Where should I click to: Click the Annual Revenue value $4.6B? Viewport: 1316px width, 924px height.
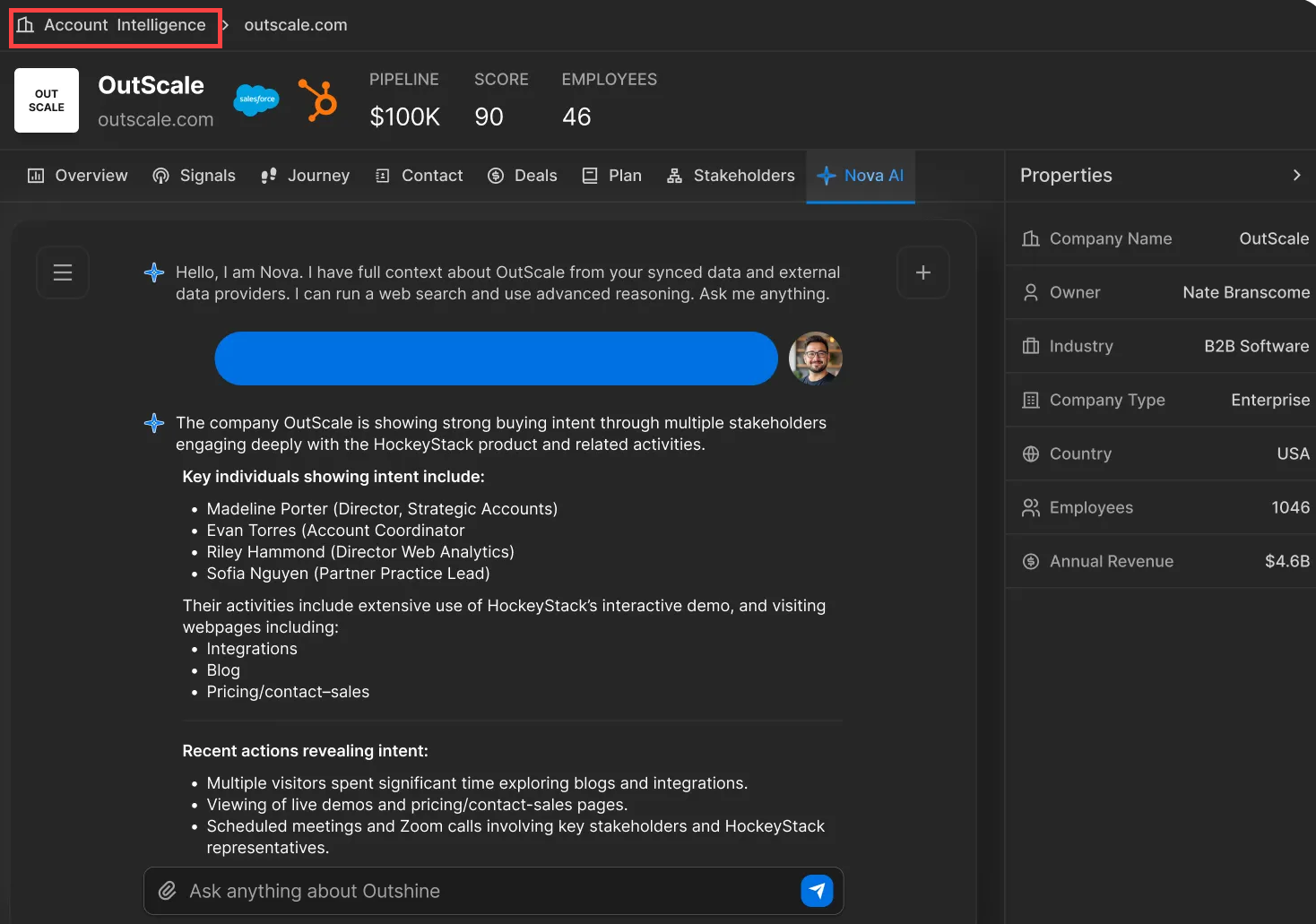coord(1287,561)
